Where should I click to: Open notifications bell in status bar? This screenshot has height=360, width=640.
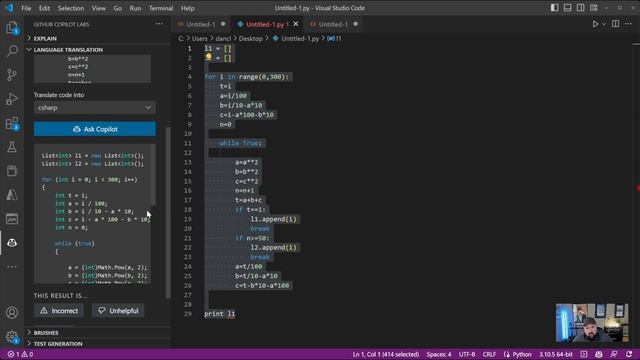[629, 354]
